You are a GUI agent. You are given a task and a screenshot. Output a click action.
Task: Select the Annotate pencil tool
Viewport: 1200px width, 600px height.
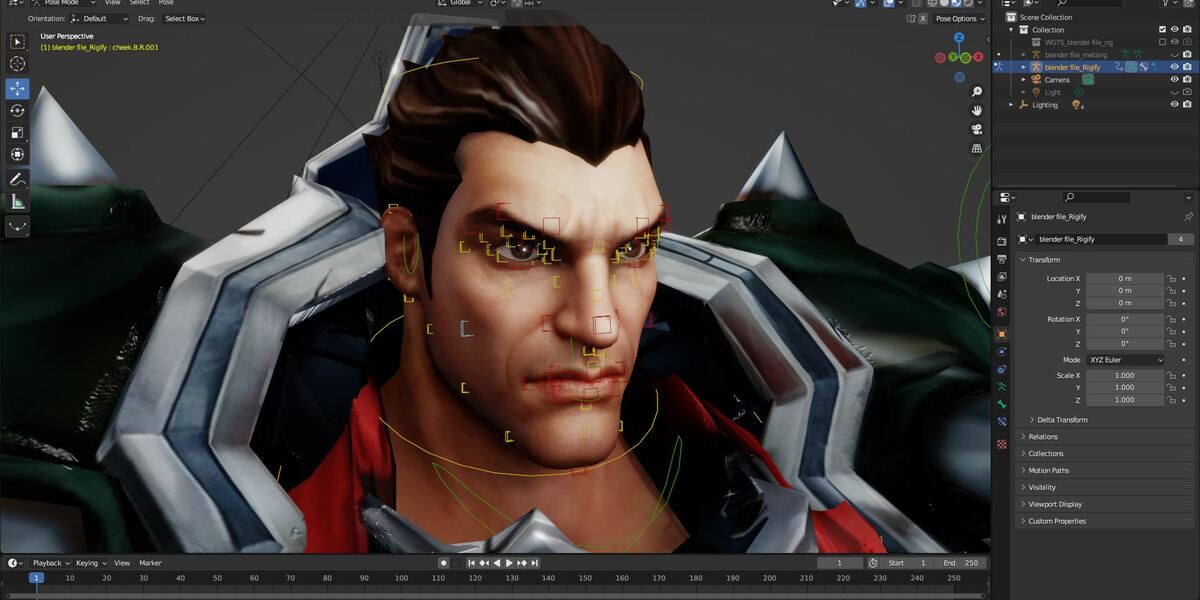click(17, 180)
